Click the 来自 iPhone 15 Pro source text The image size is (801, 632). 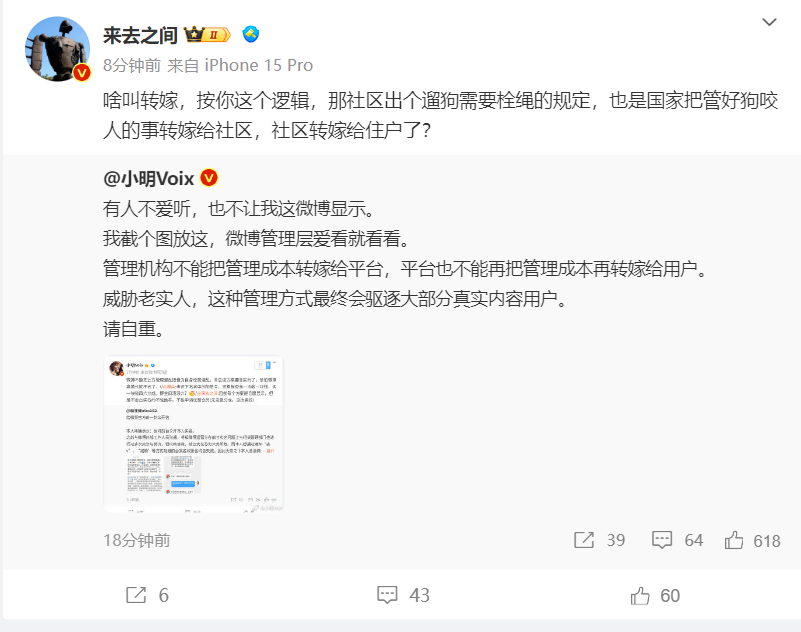pos(240,65)
